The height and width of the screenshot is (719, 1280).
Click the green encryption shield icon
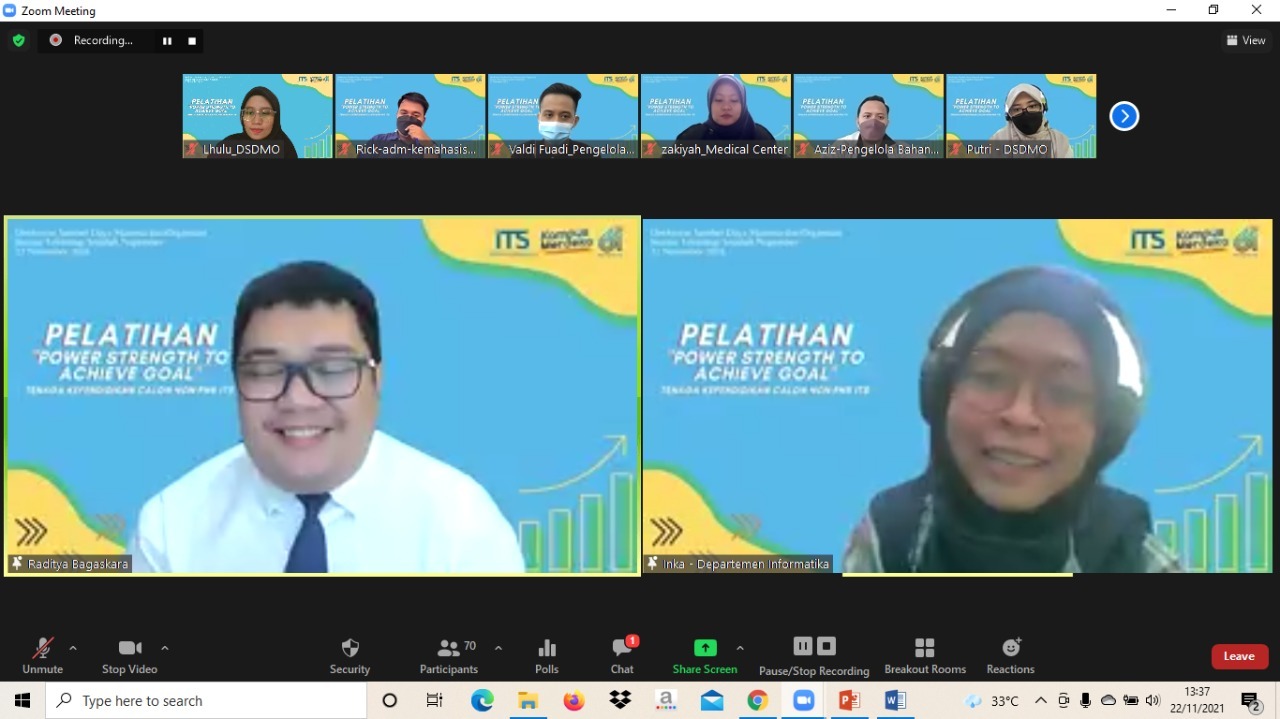[18, 40]
